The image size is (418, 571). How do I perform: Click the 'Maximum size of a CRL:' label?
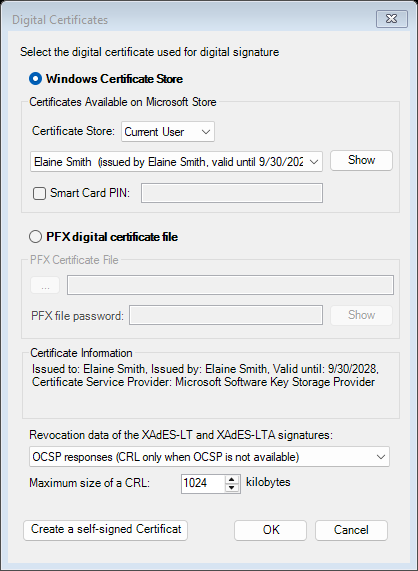point(90,483)
